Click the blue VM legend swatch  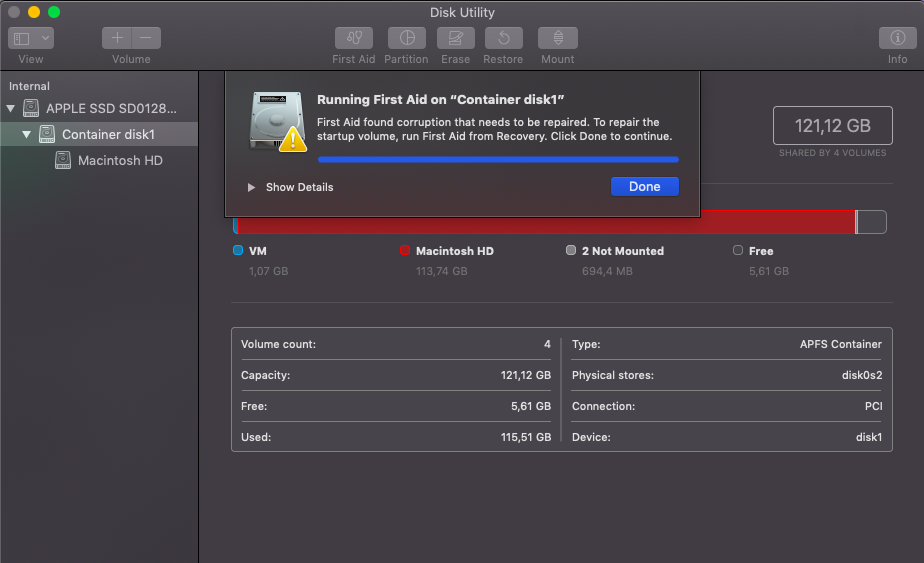coord(238,250)
